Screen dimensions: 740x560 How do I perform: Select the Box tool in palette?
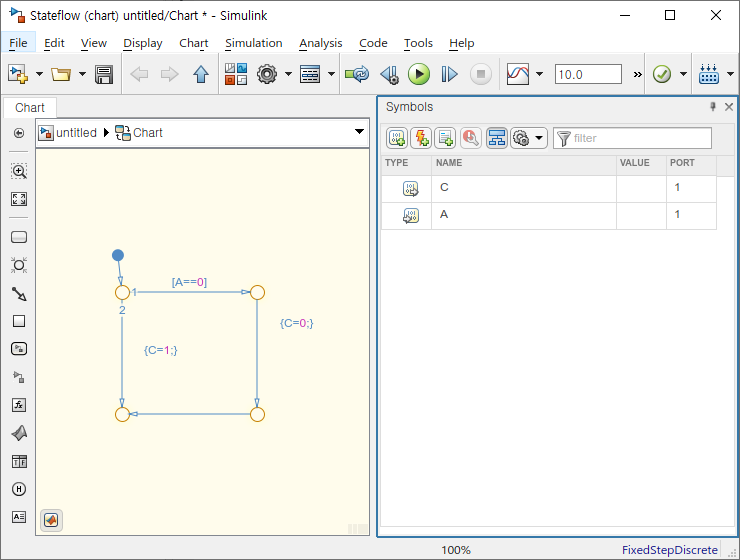pyautogui.click(x=19, y=321)
